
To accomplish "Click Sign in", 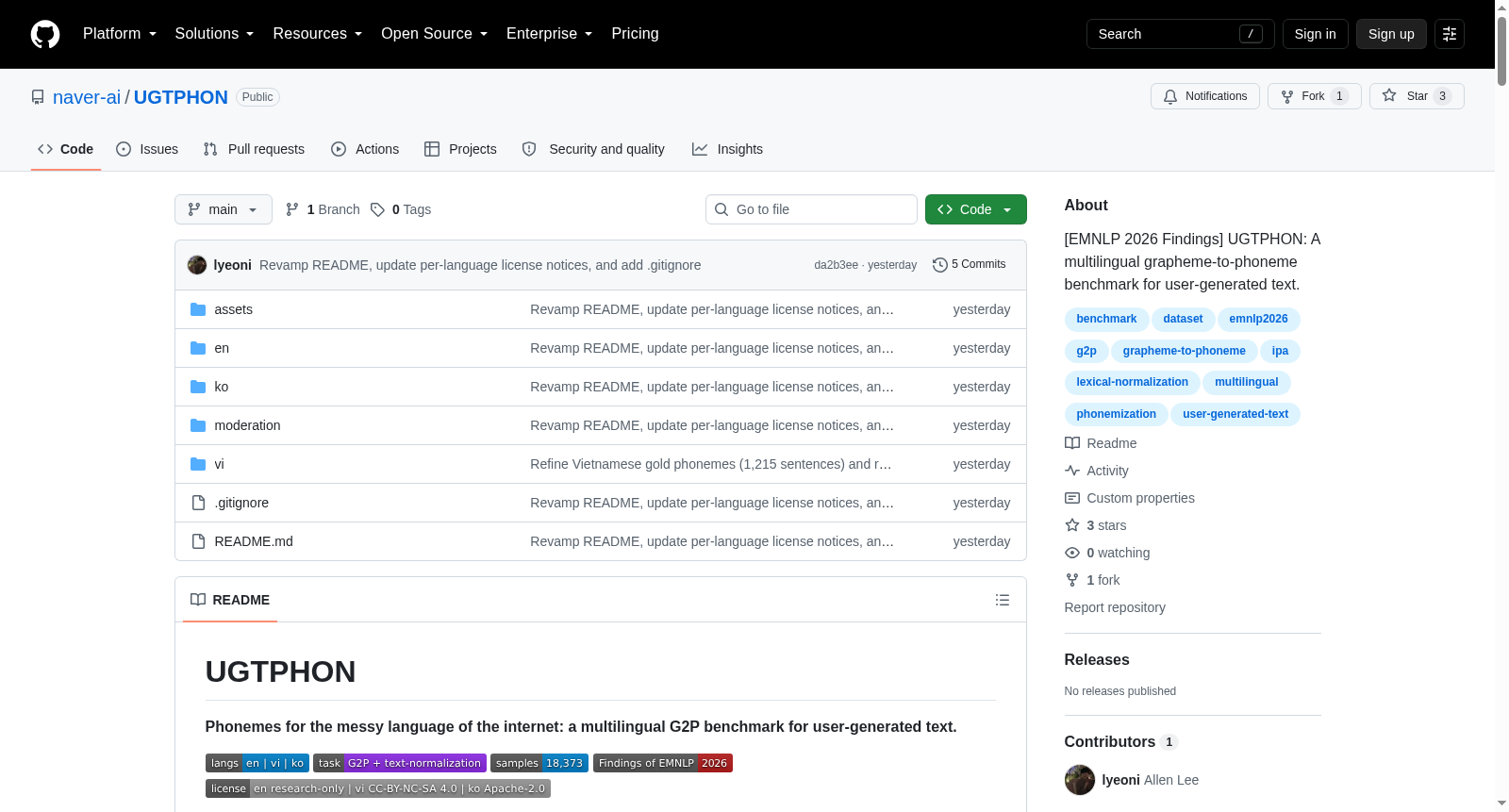I will 1315,34.
